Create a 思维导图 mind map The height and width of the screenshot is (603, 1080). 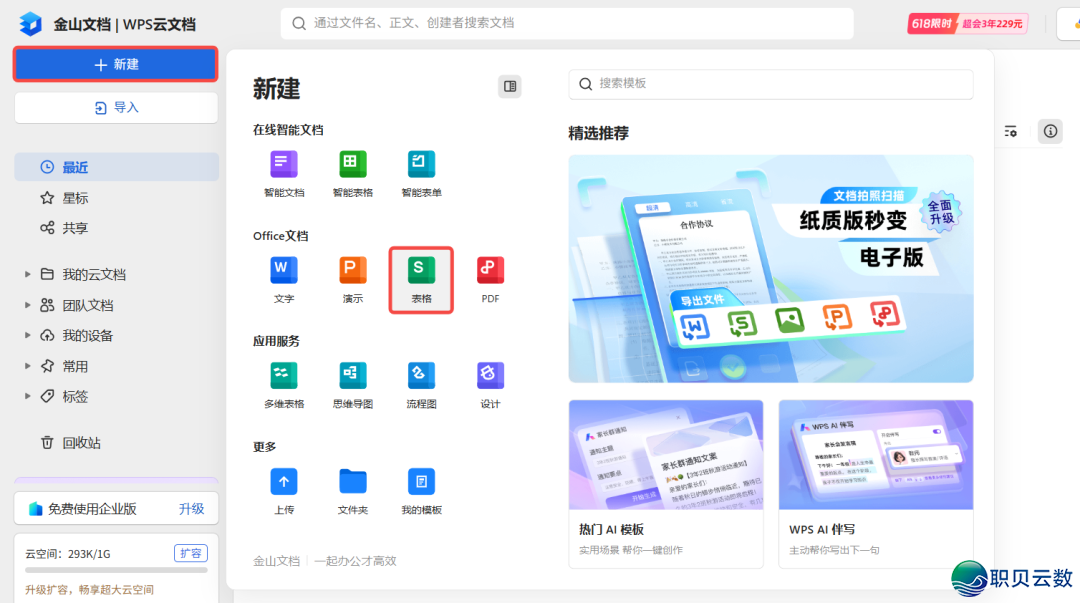click(353, 385)
